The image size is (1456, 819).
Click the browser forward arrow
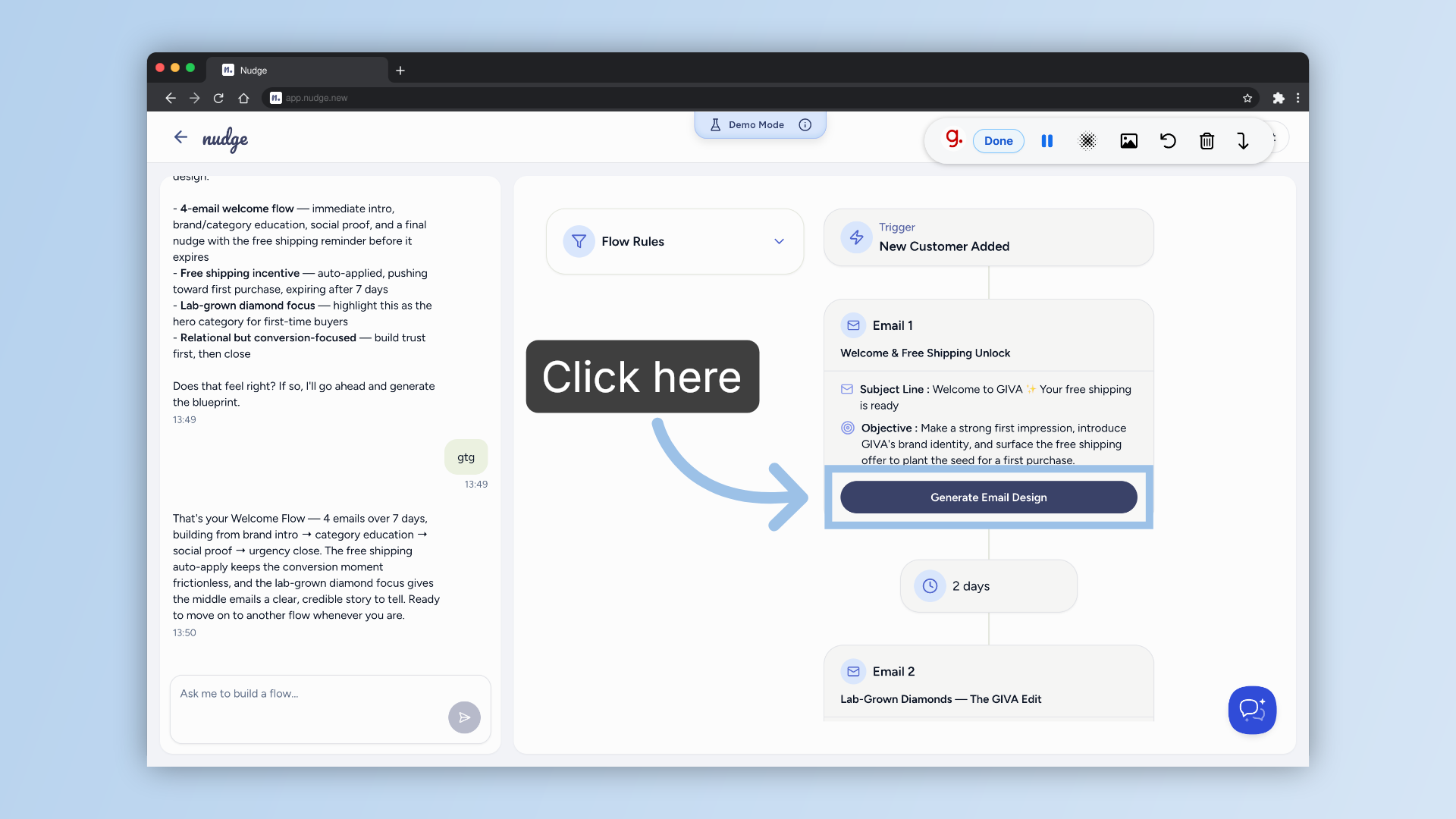(x=195, y=98)
